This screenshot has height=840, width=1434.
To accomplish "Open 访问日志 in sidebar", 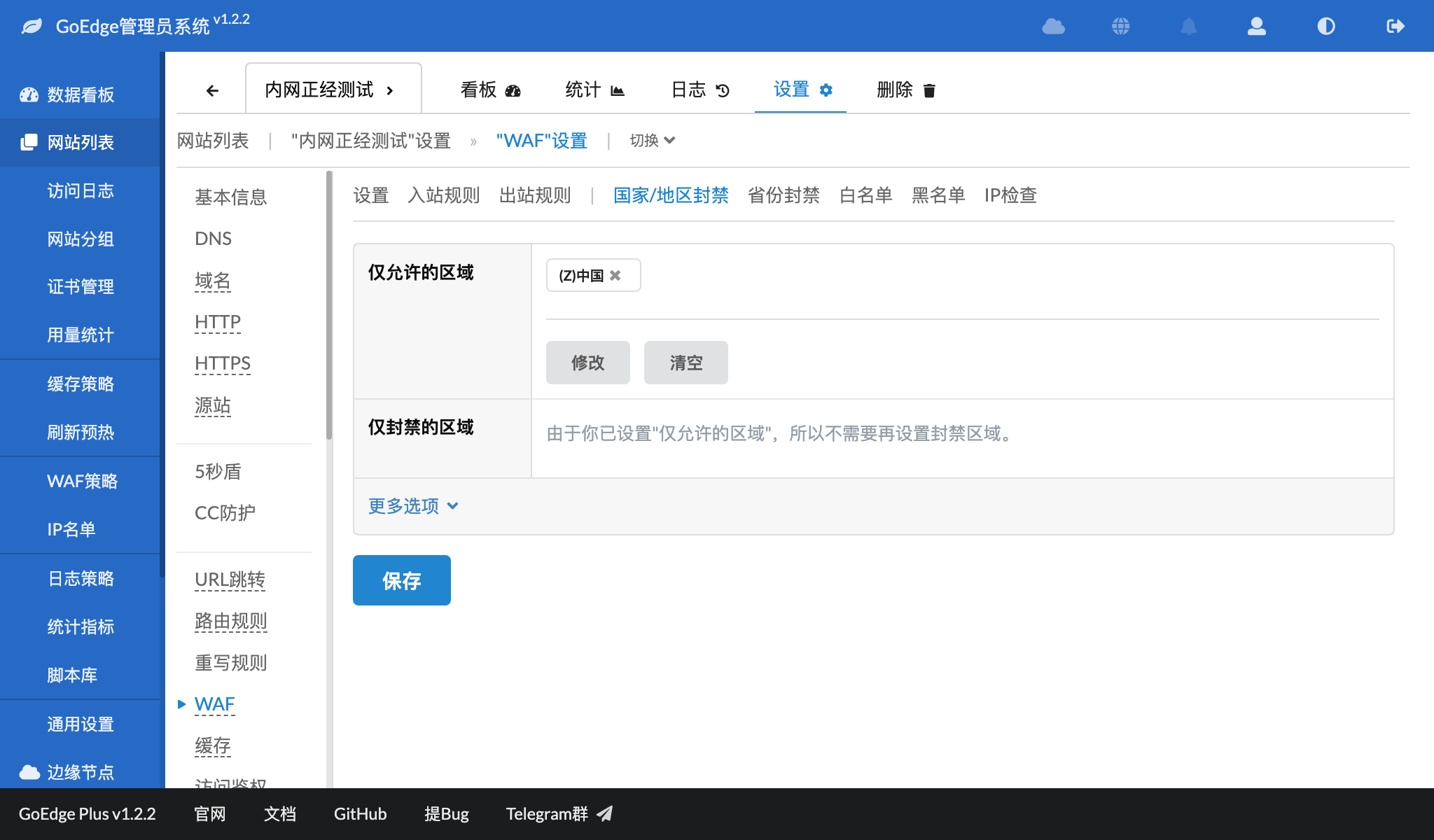I will 80,190.
